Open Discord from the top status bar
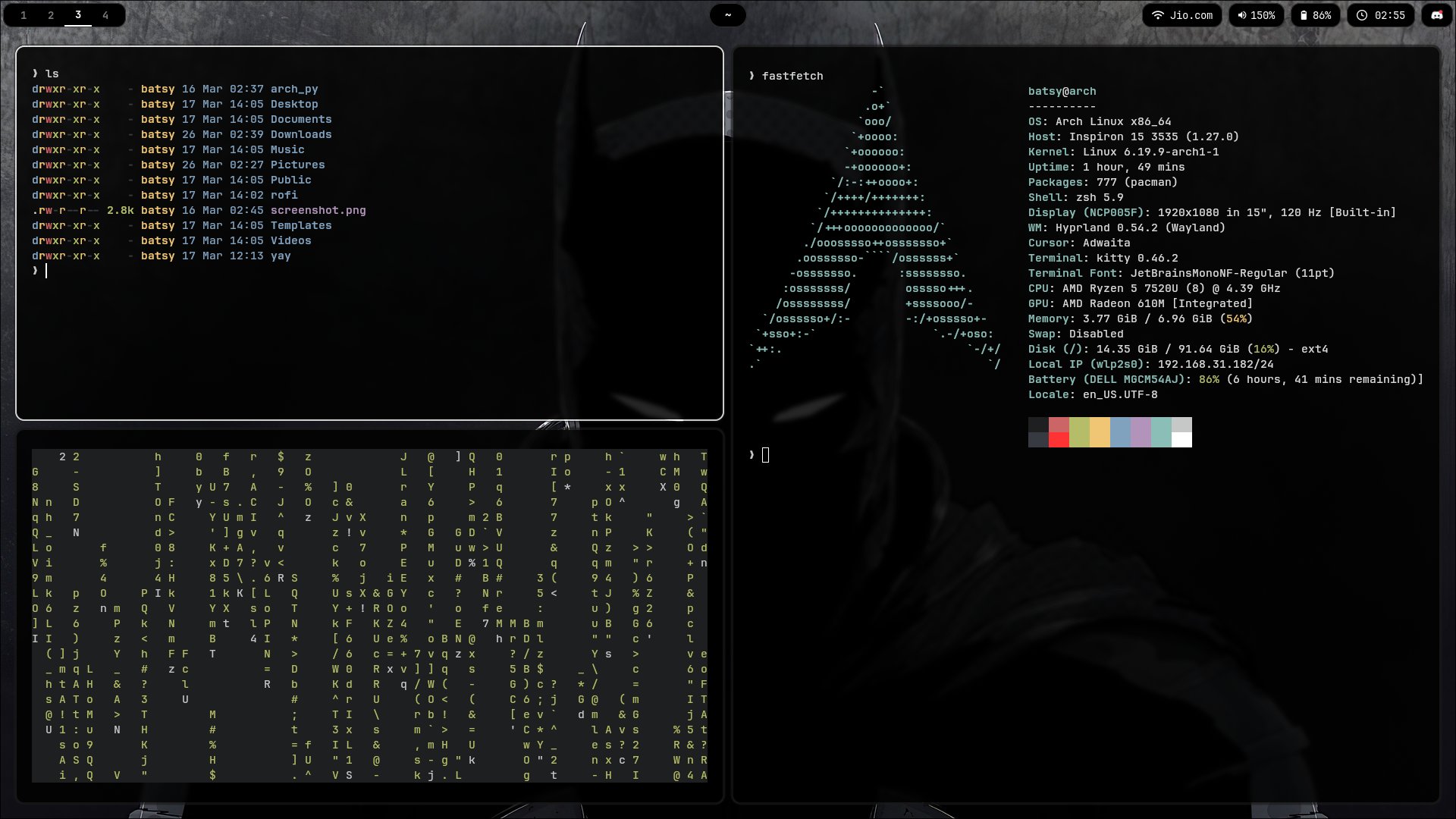Screen dimensions: 1456x819 (x=1437, y=16)
